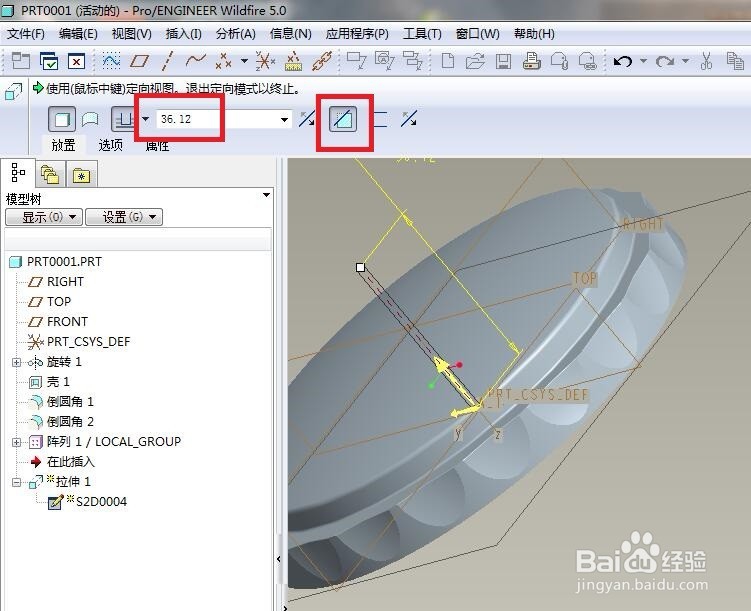Open the 工具(T) menu
Image resolution: width=751 pixels, height=611 pixels.
click(422, 34)
